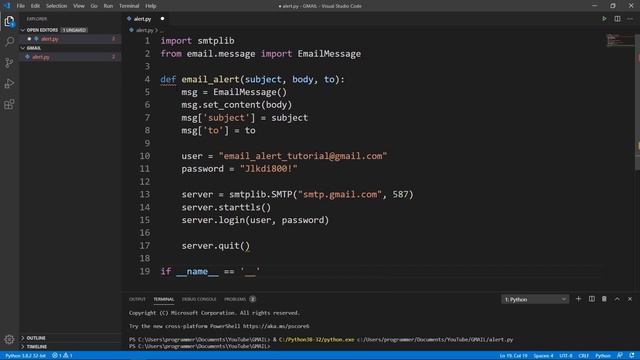Open errors and warnings count in status bar

62,356
